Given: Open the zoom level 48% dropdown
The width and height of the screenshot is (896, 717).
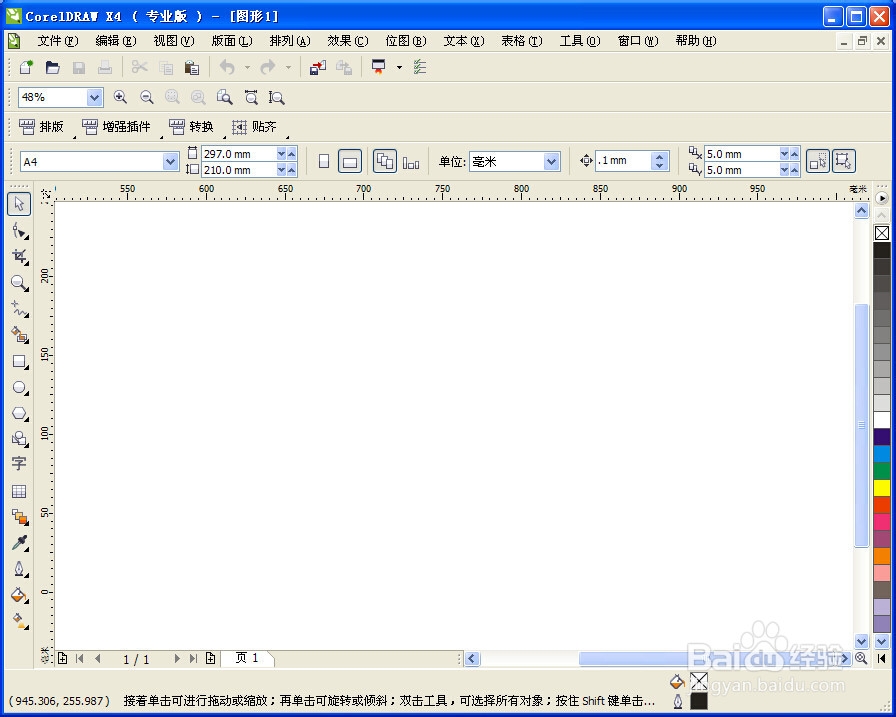Looking at the screenshot, I should click(94, 98).
